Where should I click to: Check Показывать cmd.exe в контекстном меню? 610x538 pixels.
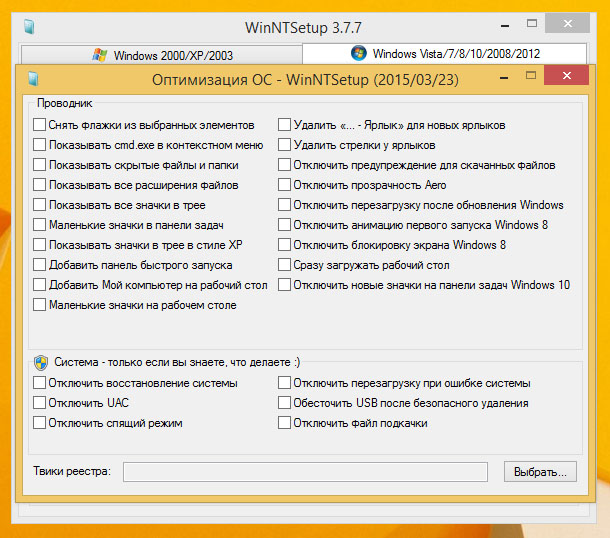point(39,145)
